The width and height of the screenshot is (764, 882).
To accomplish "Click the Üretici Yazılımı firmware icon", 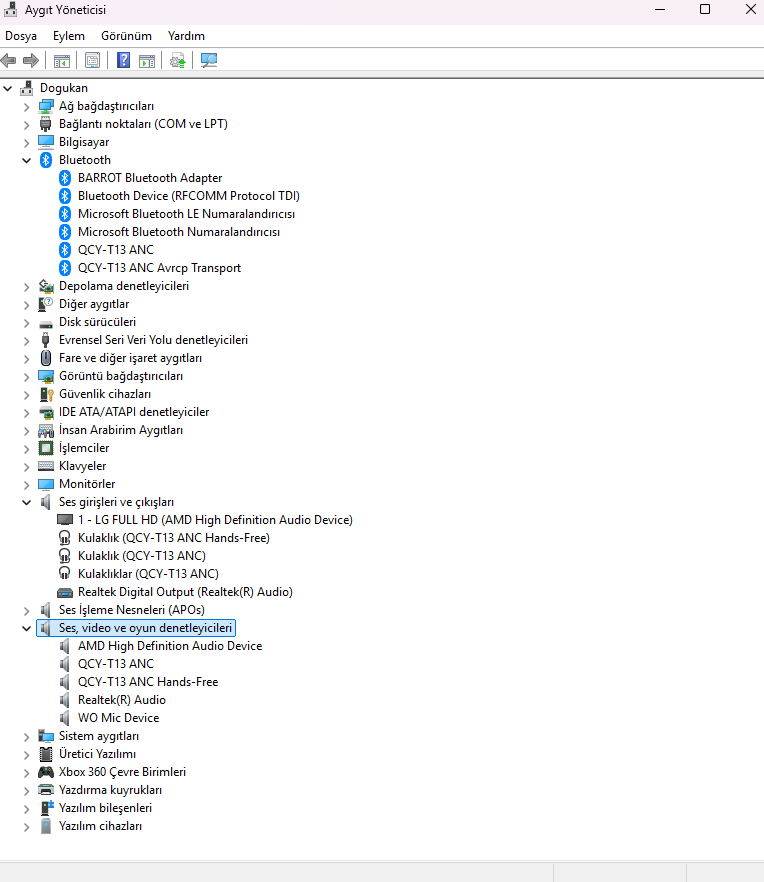I will coord(46,754).
